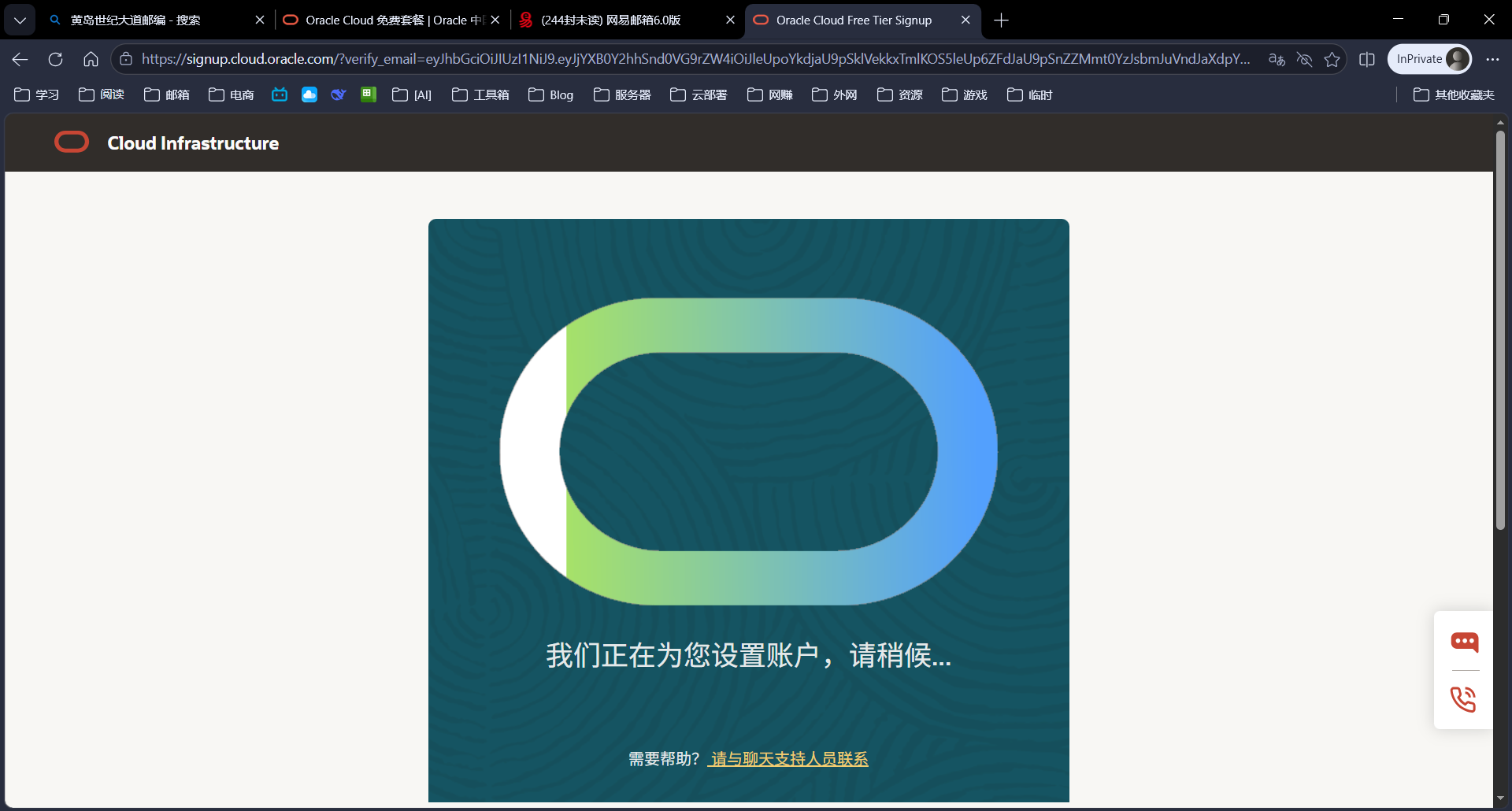Screen dimensions: 1512x811
Task: Open the [AI] bookmarks folder
Action: coord(412,94)
